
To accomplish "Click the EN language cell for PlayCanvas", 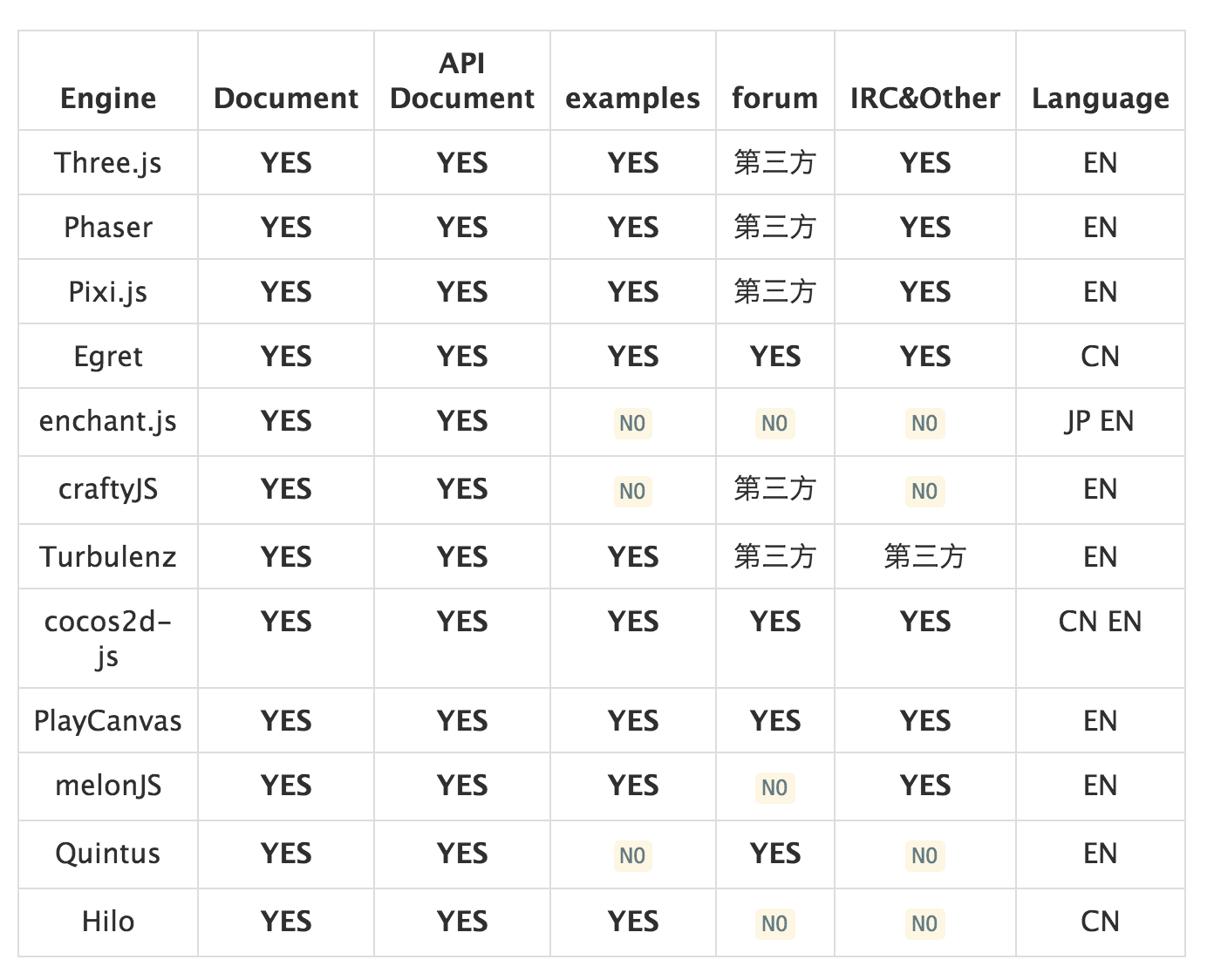I will pyautogui.click(x=1100, y=721).
